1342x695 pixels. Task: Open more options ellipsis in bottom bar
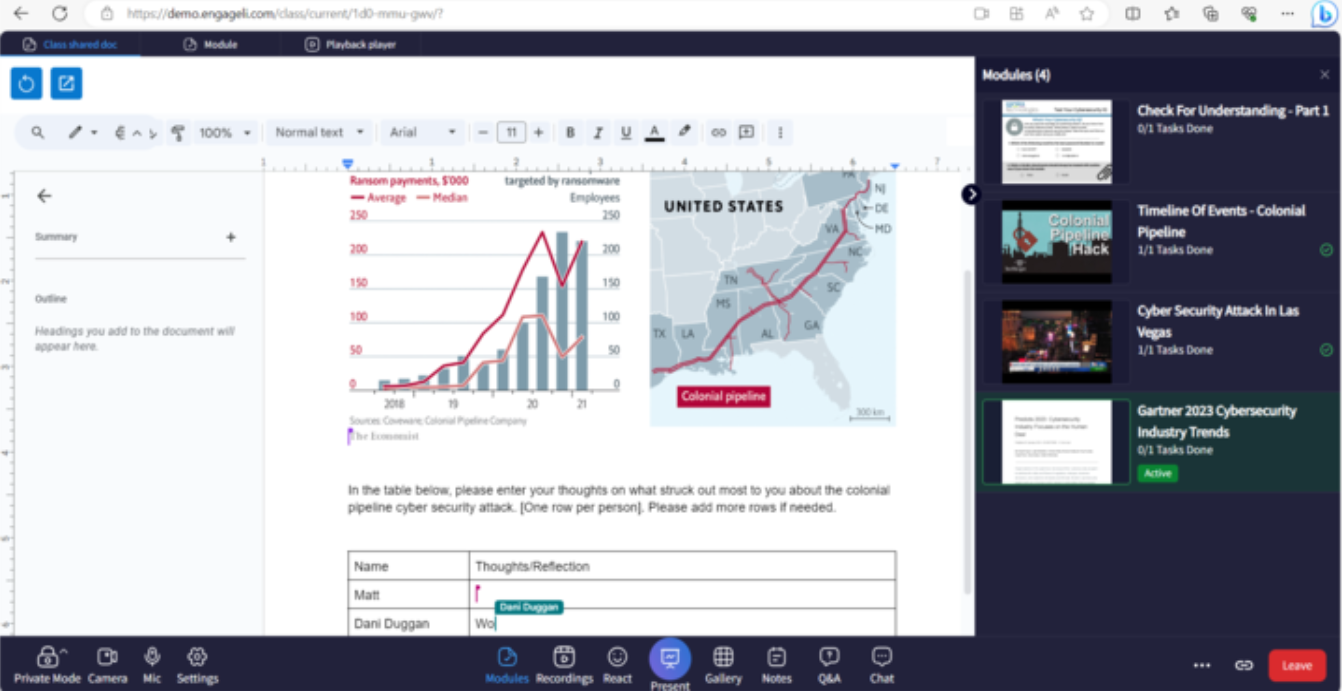click(x=1202, y=665)
